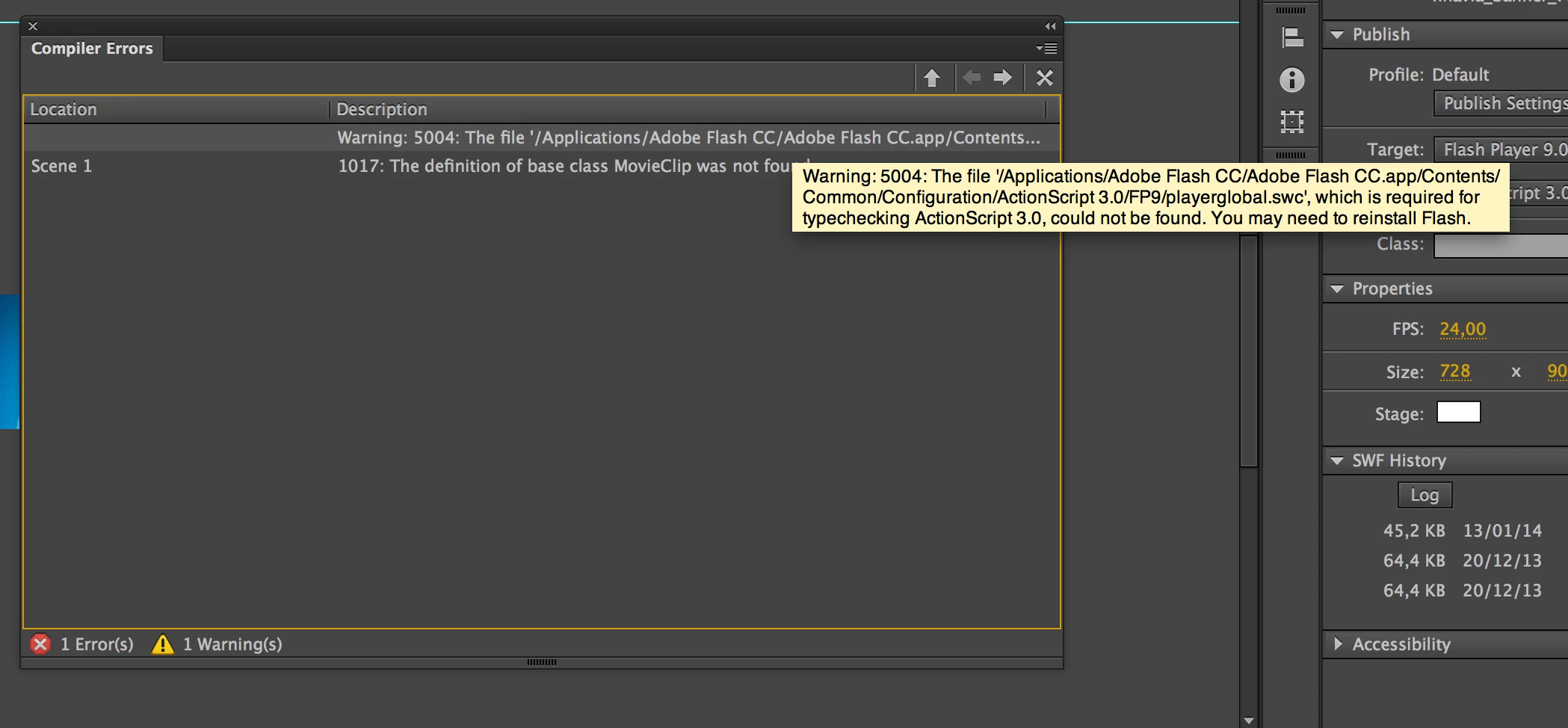Open the Info panel icon

tap(1292, 80)
